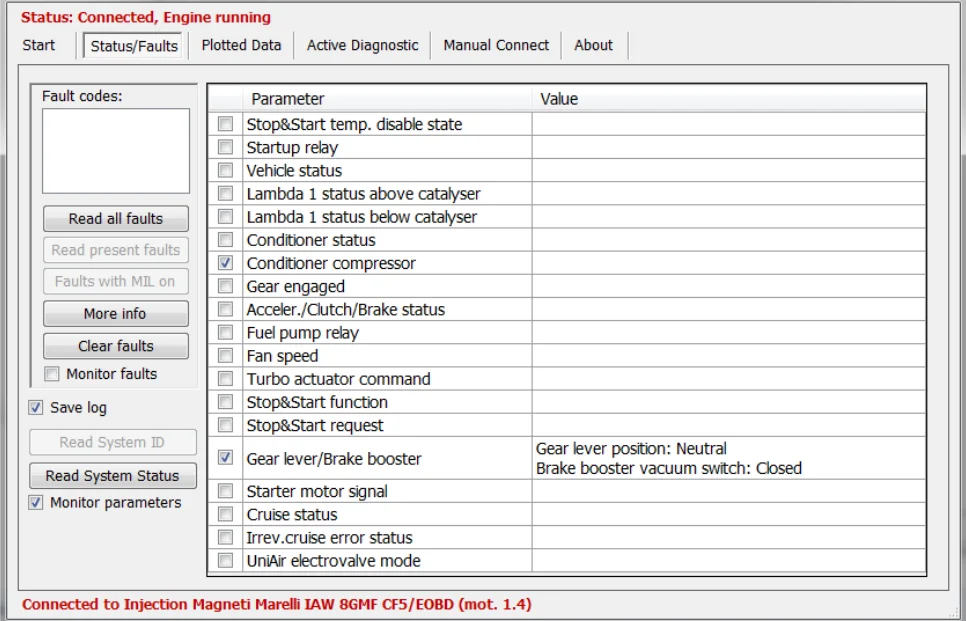Switch to the Plotted Data tab

pyautogui.click(x=241, y=46)
